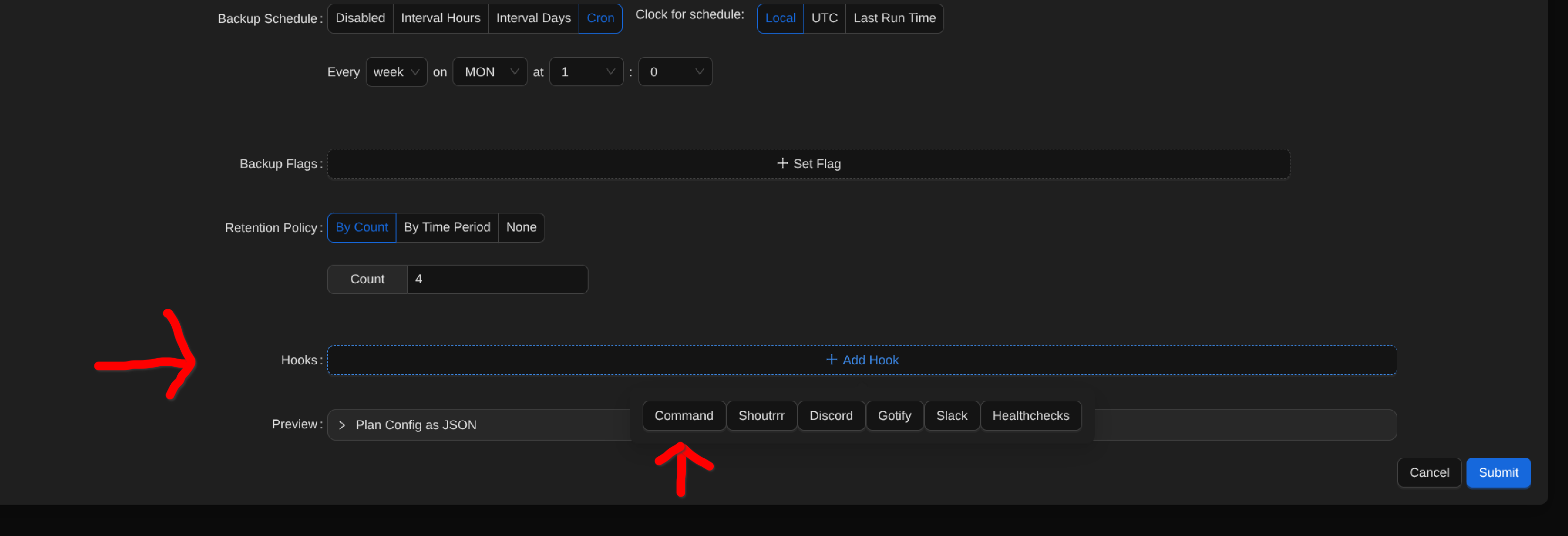1568x536 pixels.
Task: Click the Add Hook plus button
Action: pyautogui.click(x=861, y=360)
